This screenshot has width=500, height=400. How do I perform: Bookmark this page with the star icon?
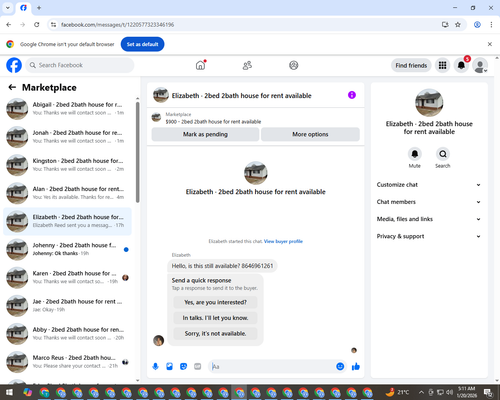(458, 25)
